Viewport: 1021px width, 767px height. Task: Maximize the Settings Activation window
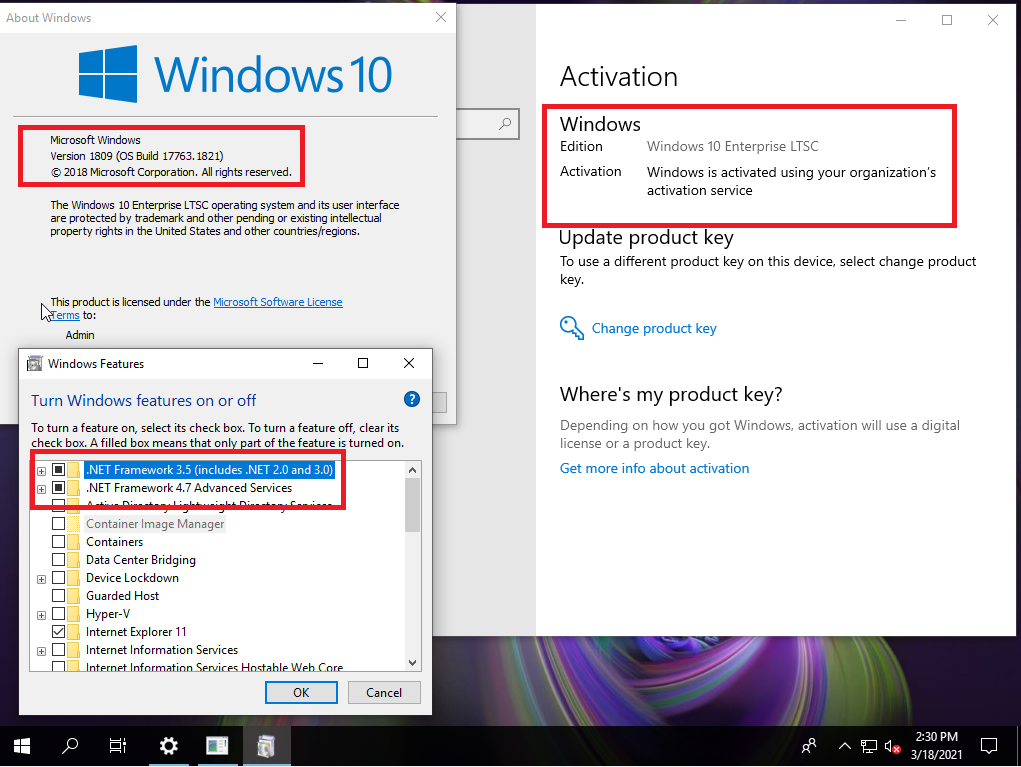click(x=947, y=20)
